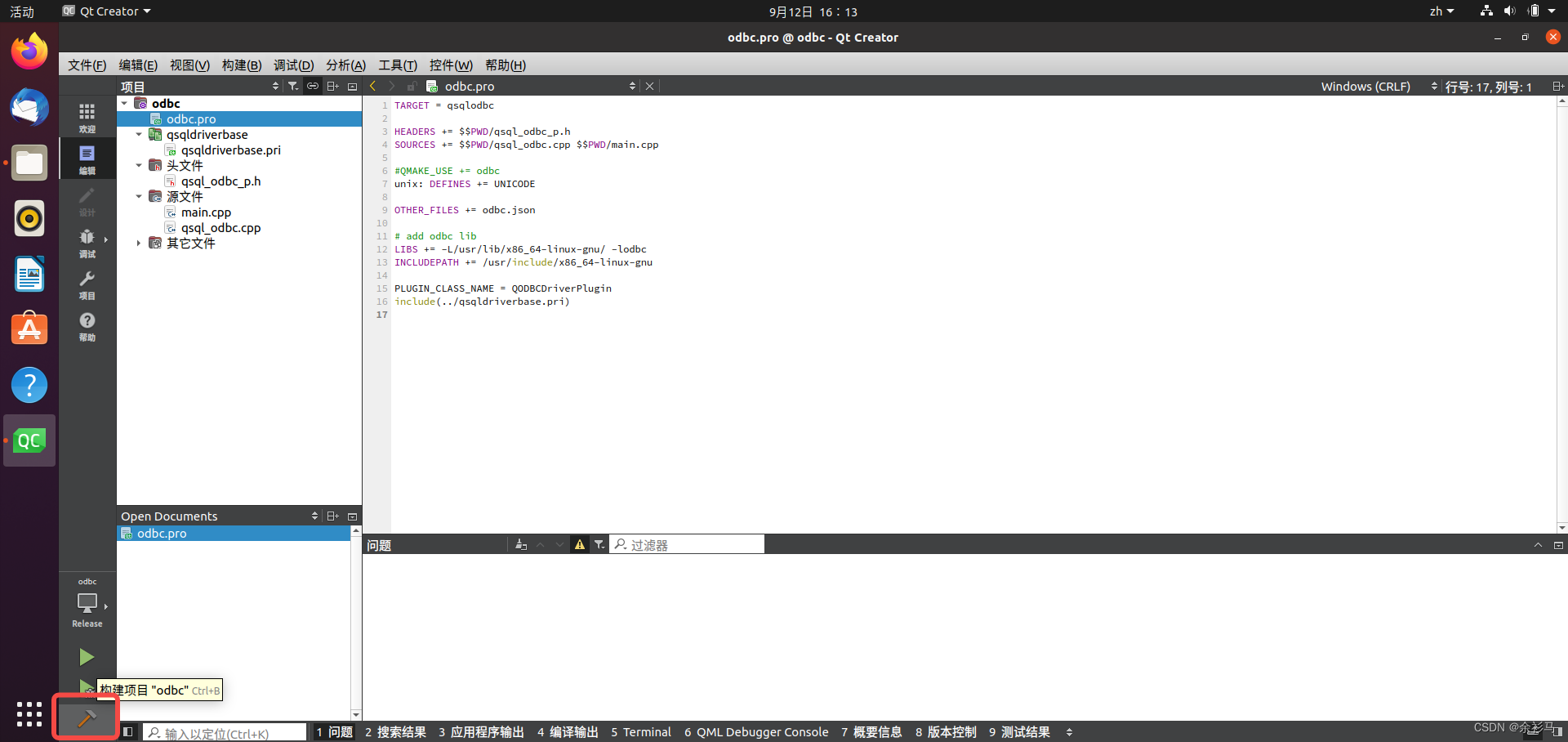Open Help (帮助) mode in sidebar

[87, 326]
